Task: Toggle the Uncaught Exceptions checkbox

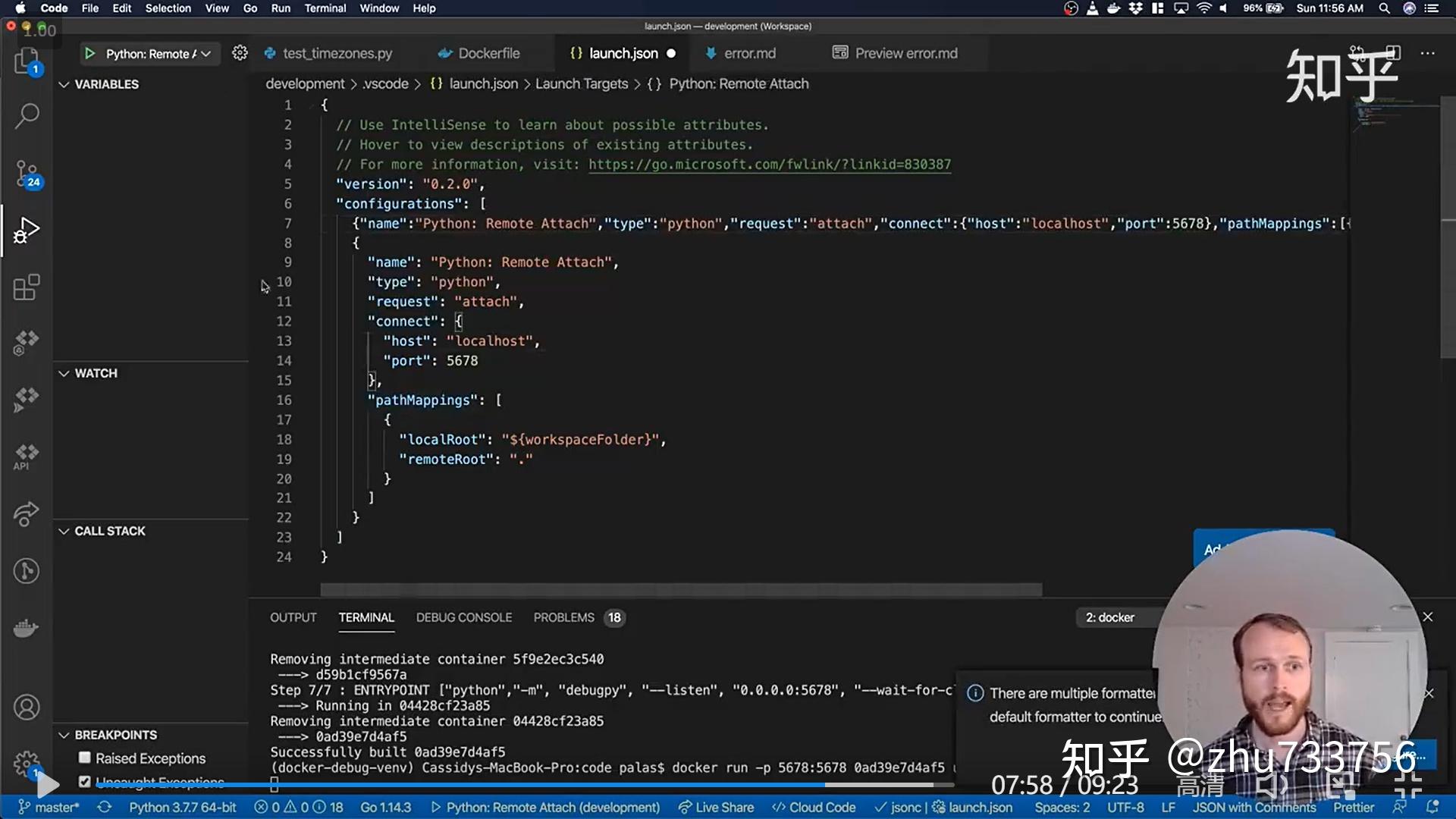Action: click(85, 781)
